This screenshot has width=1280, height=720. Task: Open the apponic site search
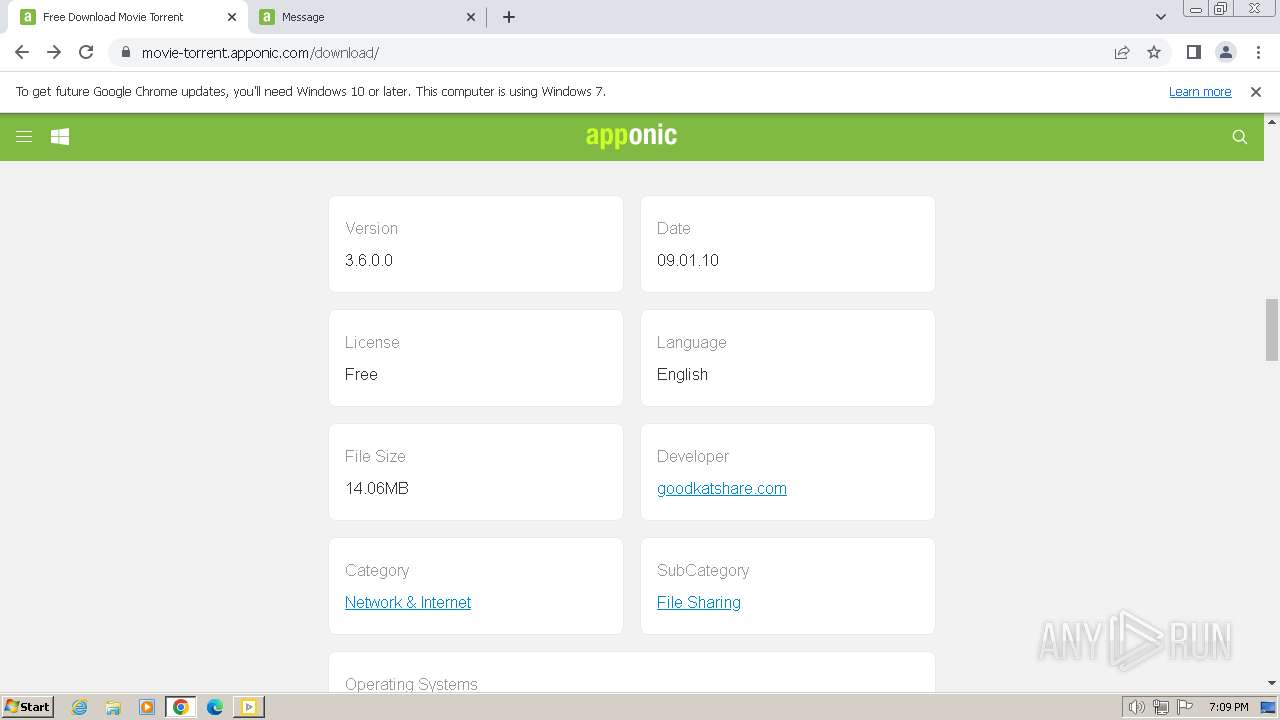pos(1240,137)
